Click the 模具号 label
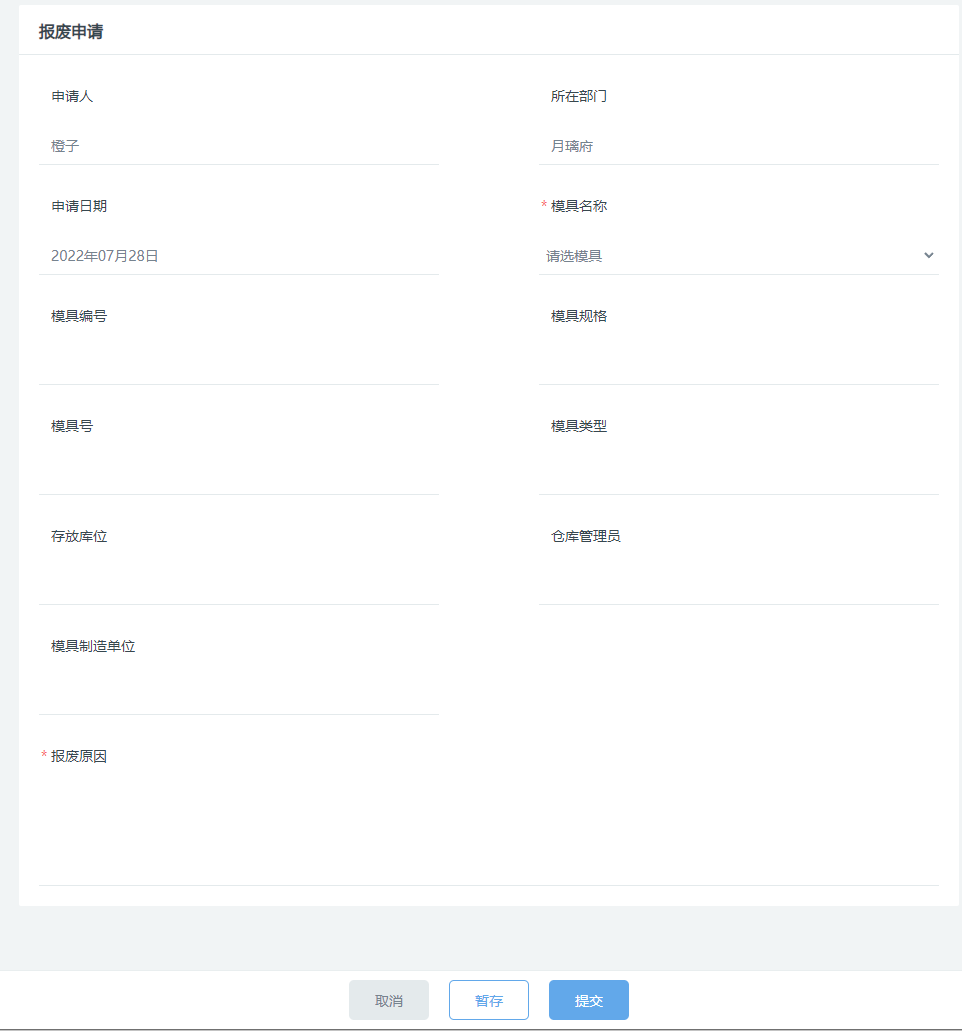The width and height of the screenshot is (962, 1031). (x=72, y=426)
